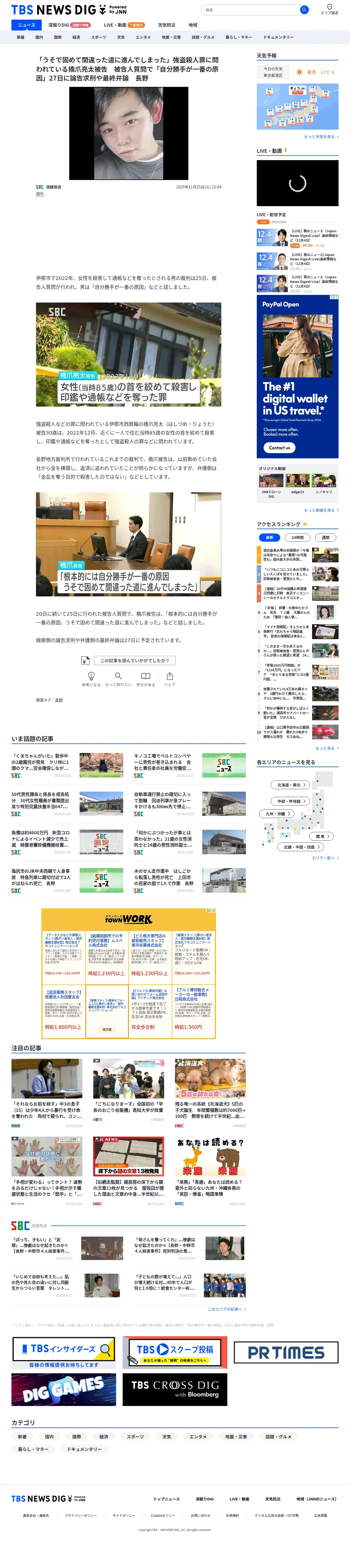Click the weather forecast map of Japan

tap(298, 106)
